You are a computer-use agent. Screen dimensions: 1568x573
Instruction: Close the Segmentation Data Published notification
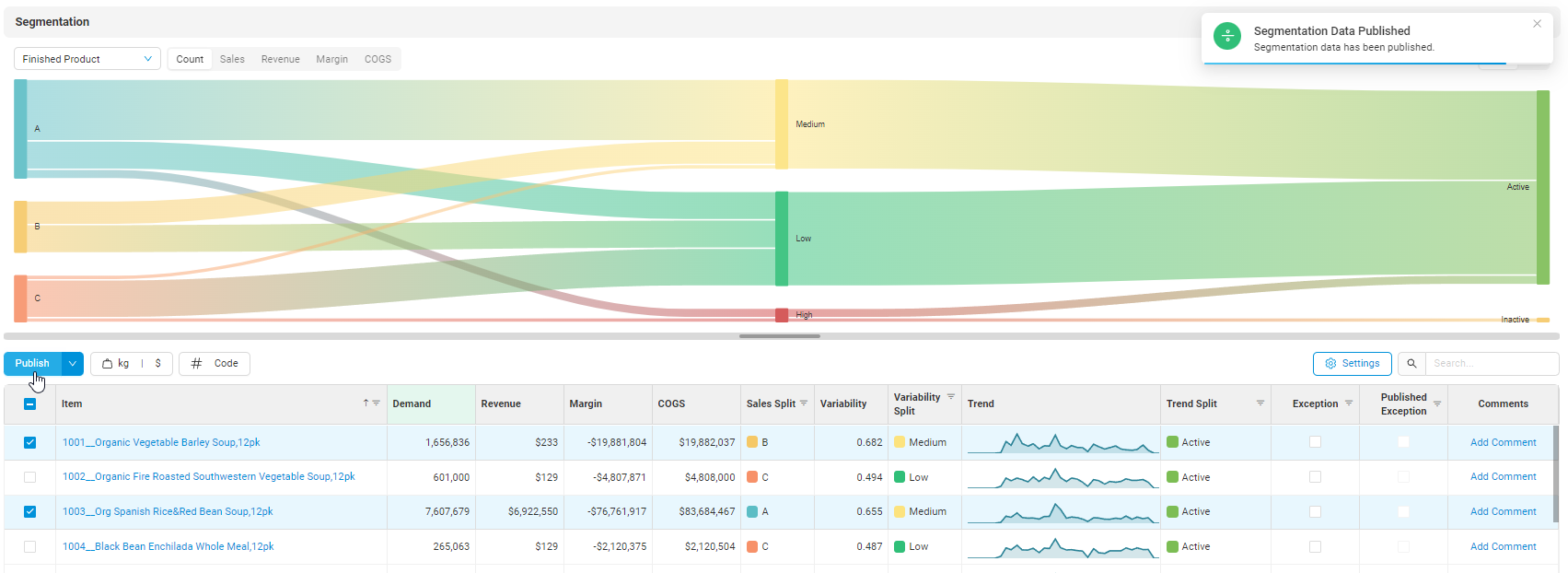[1537, 24]
